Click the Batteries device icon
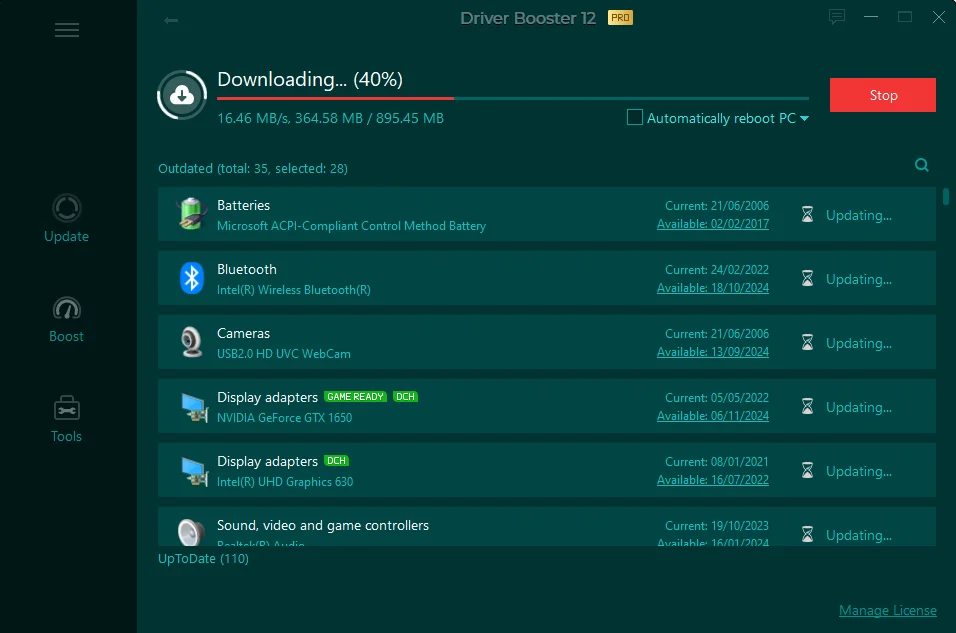This screenshot has width=956, height=633. (x=191, y=213)
